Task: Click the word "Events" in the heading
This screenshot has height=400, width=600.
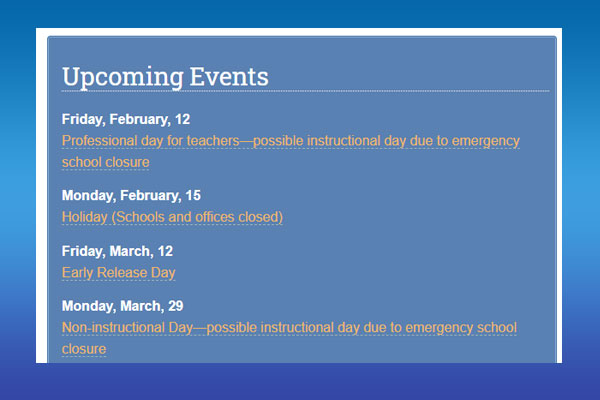Action: point(229,76)
